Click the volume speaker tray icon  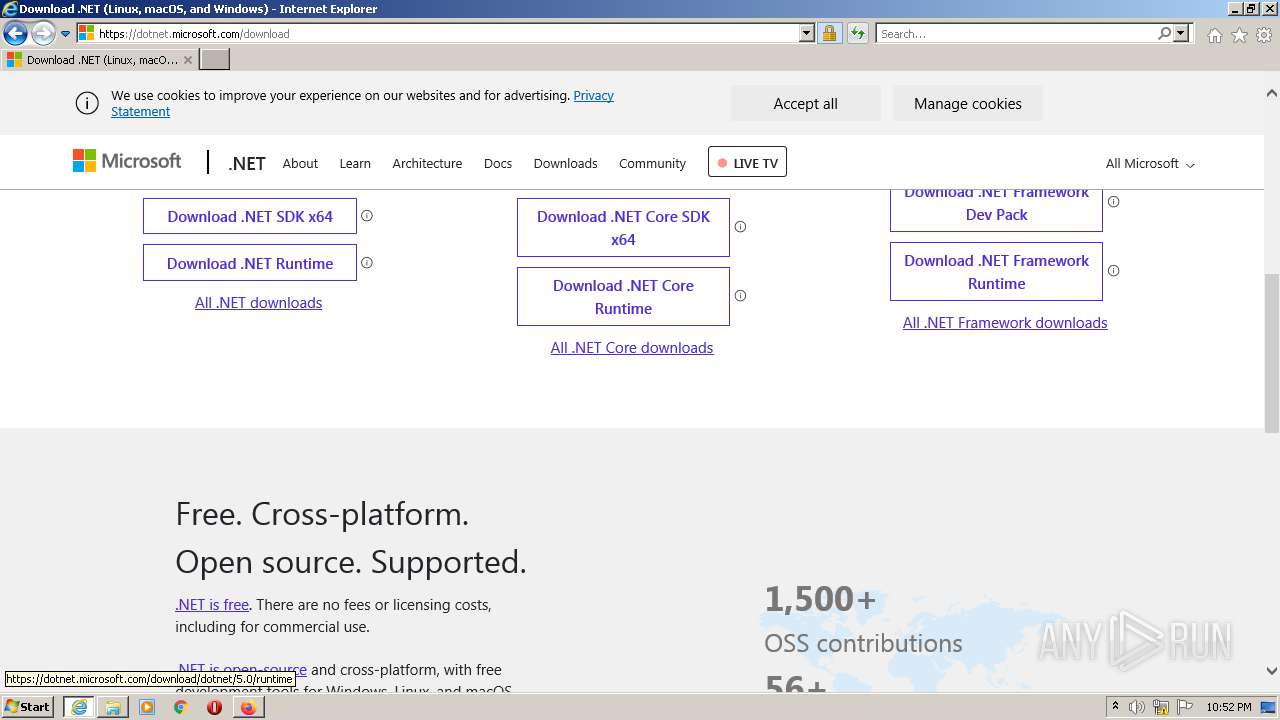tap(1137, 707)
